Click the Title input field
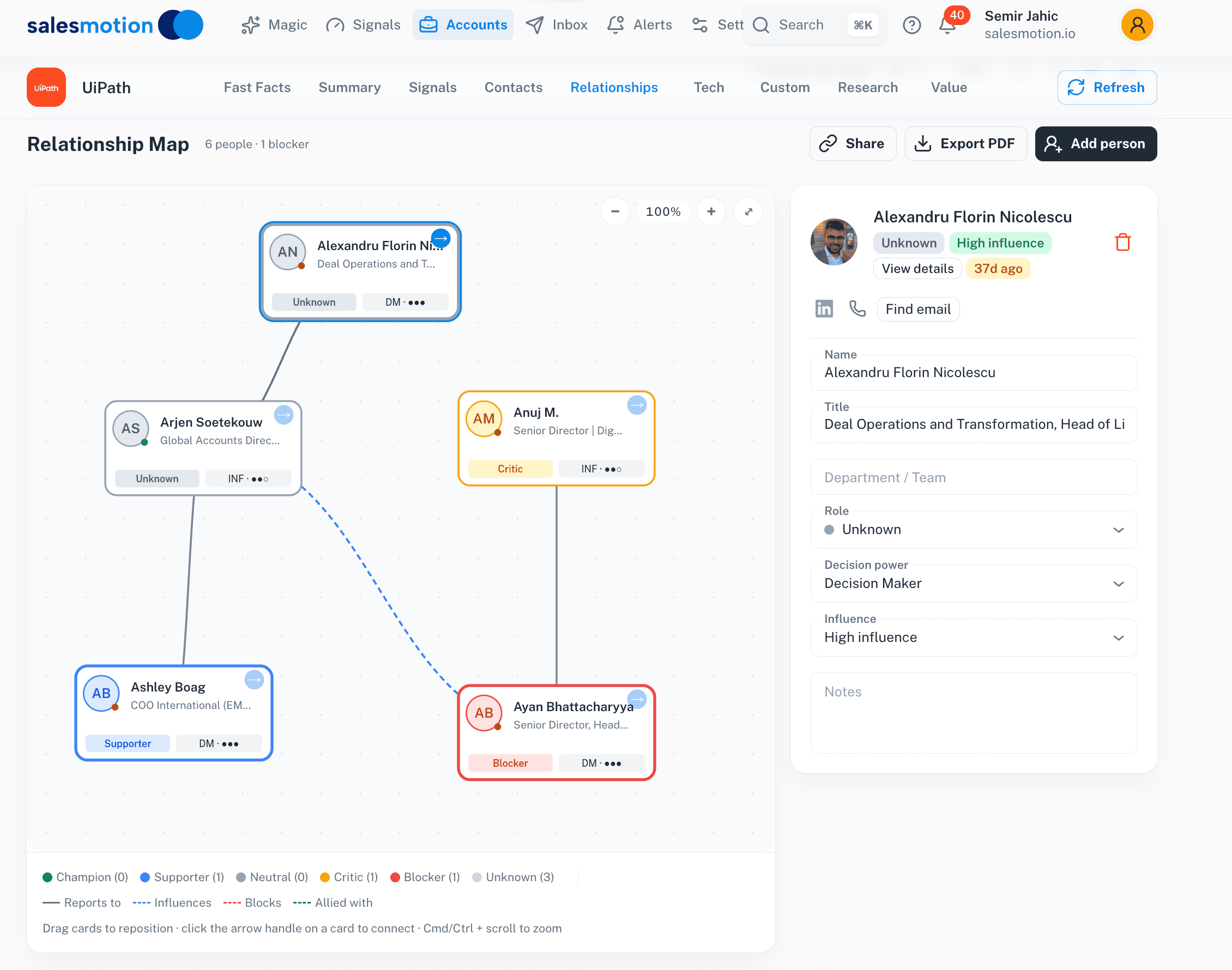1232x970 pixels. 974,424
